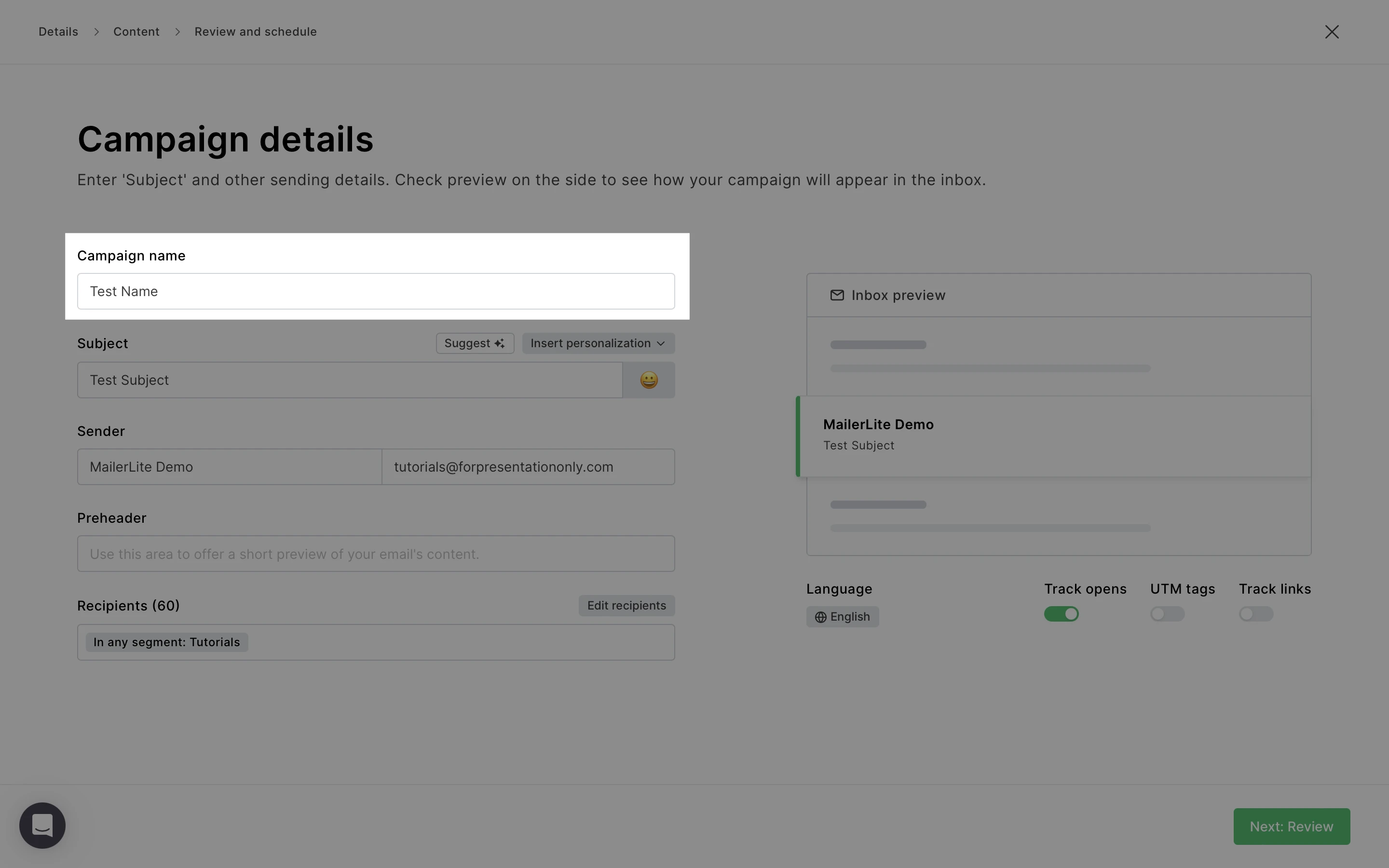The image size is (1389, 868).
Task: Go to Content breadcrumb step
Action: pos(136,32)
